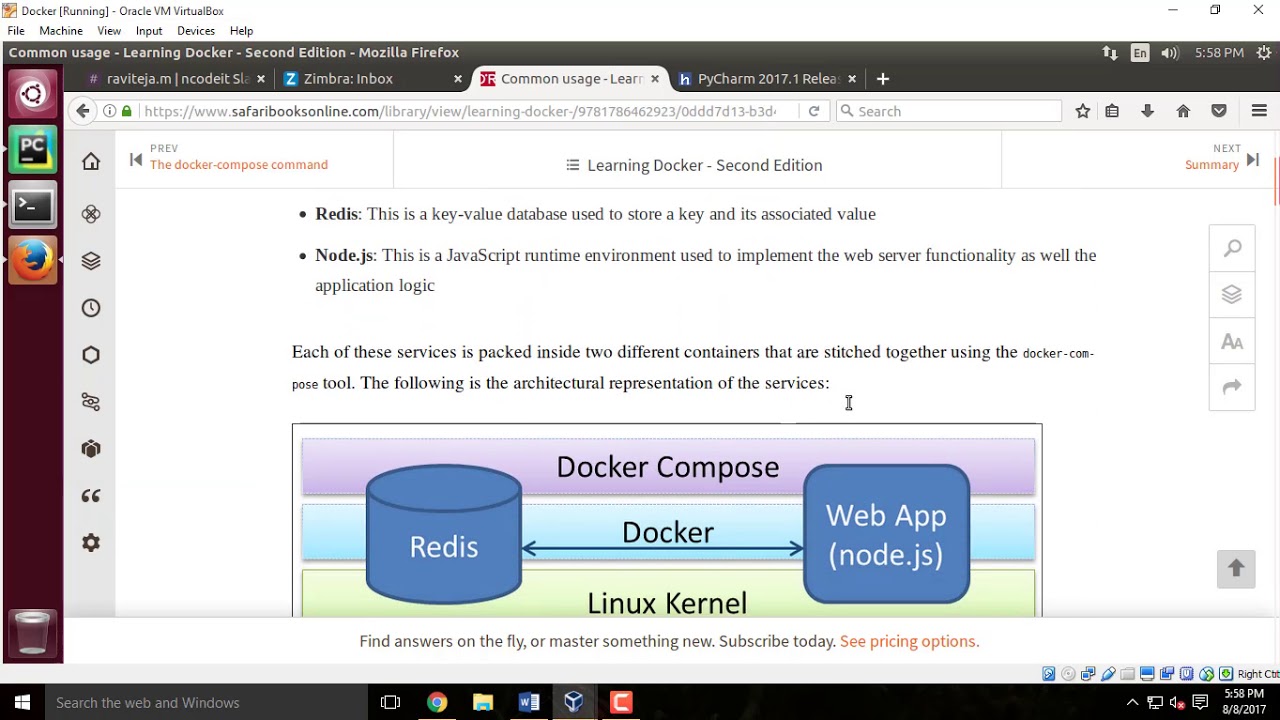This screenshot has width=1280, height=720.
Task: Open VirtualBox Machine menu
Action: (x=61, y=31)
